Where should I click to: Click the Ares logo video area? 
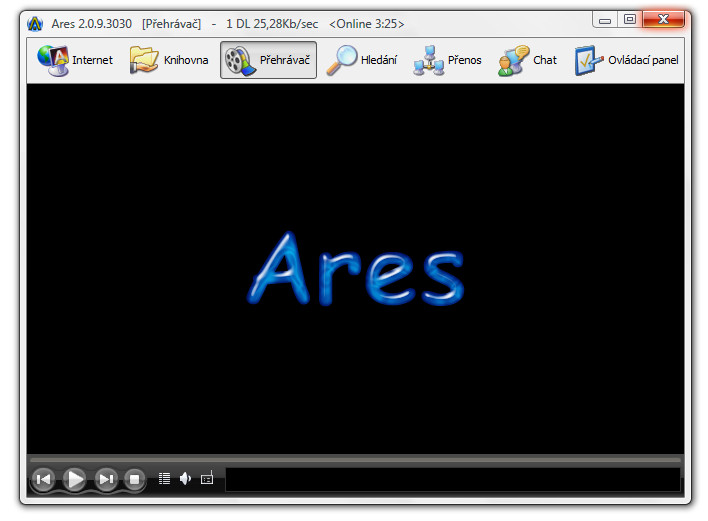coord(355,269)
